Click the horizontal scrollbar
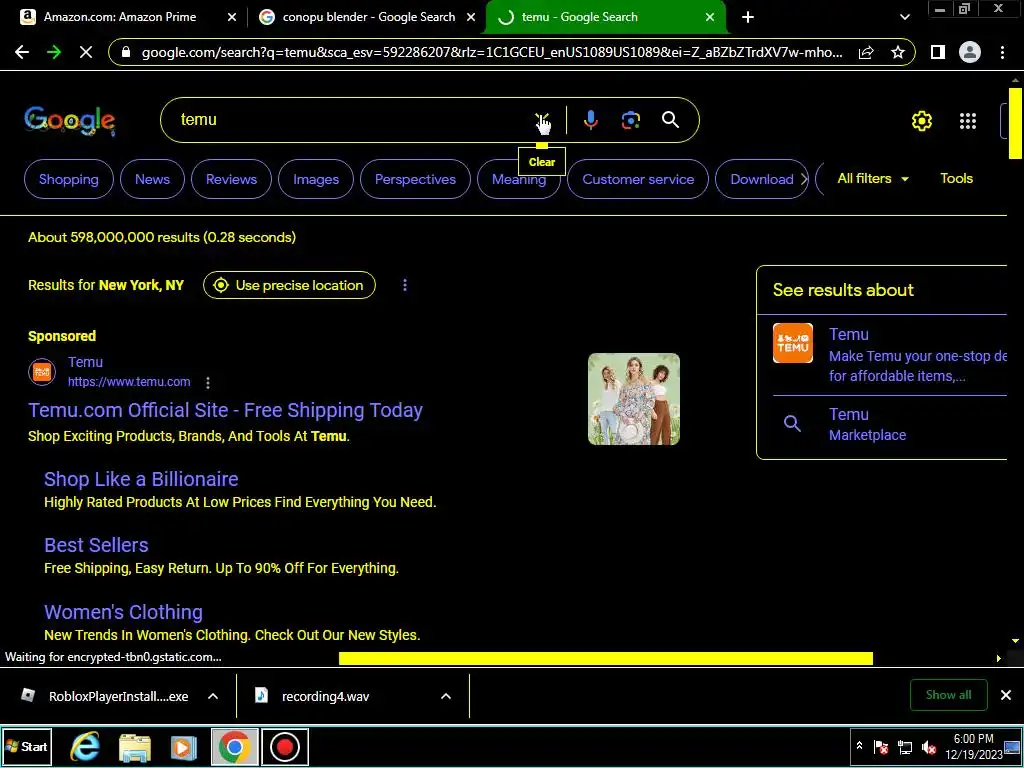 click(x=605, y=658)
